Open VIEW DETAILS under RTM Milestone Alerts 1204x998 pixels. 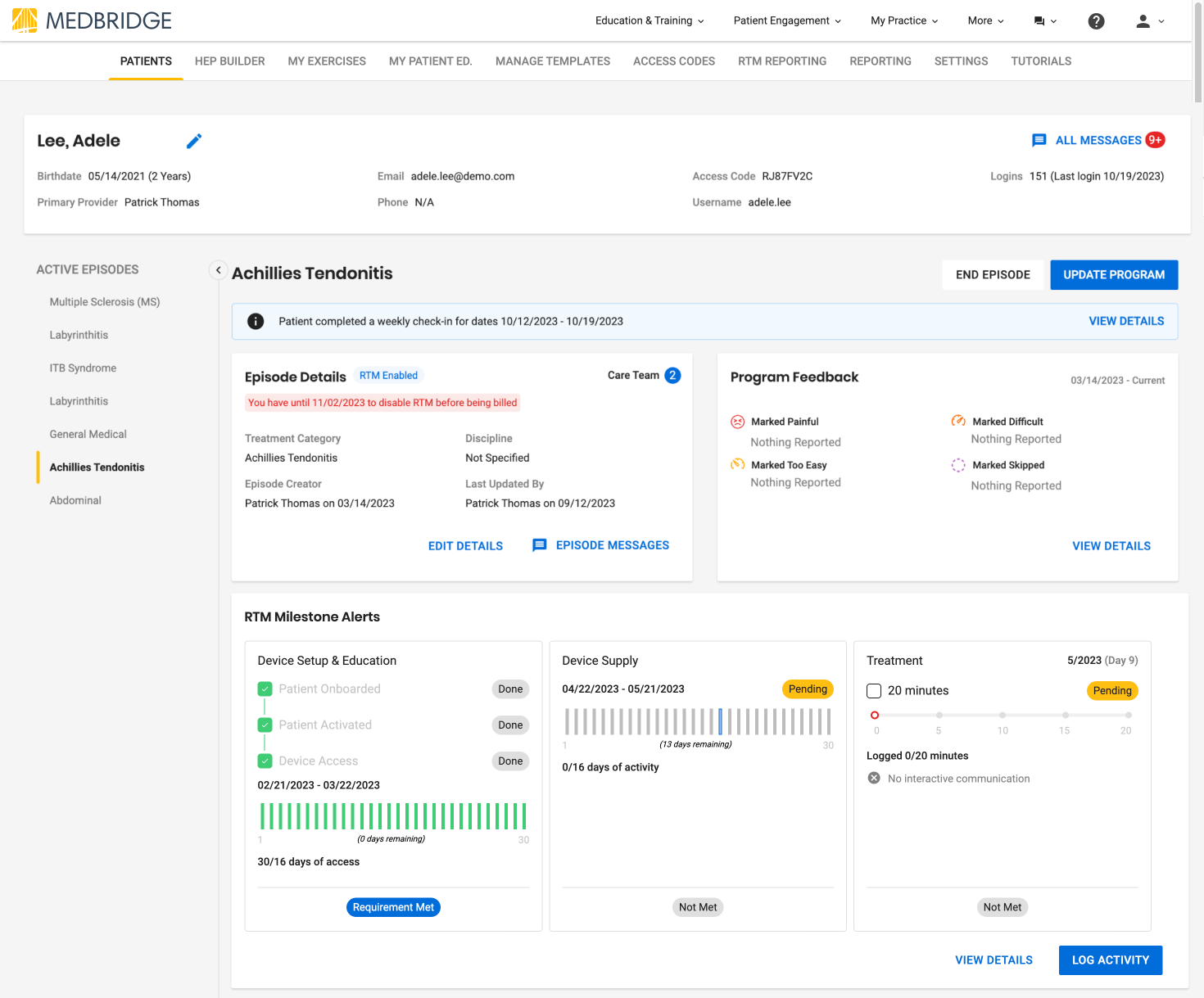[x=994, y=960]
